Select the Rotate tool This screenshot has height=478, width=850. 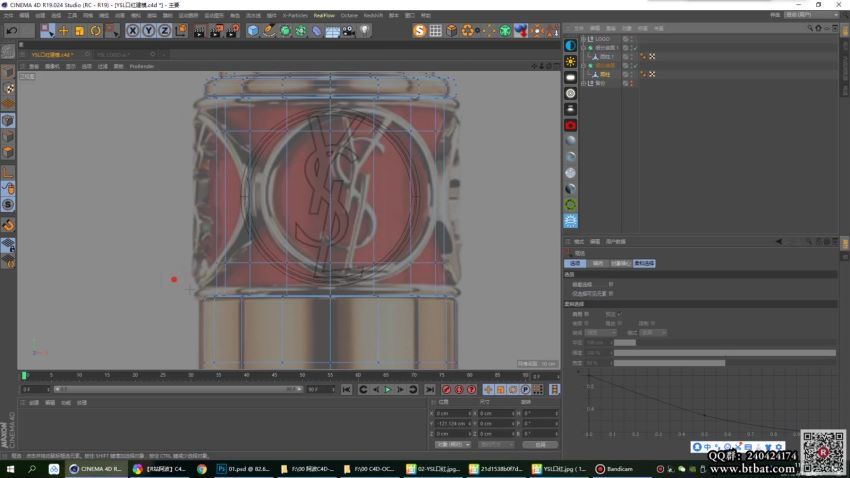click(95, 31)
